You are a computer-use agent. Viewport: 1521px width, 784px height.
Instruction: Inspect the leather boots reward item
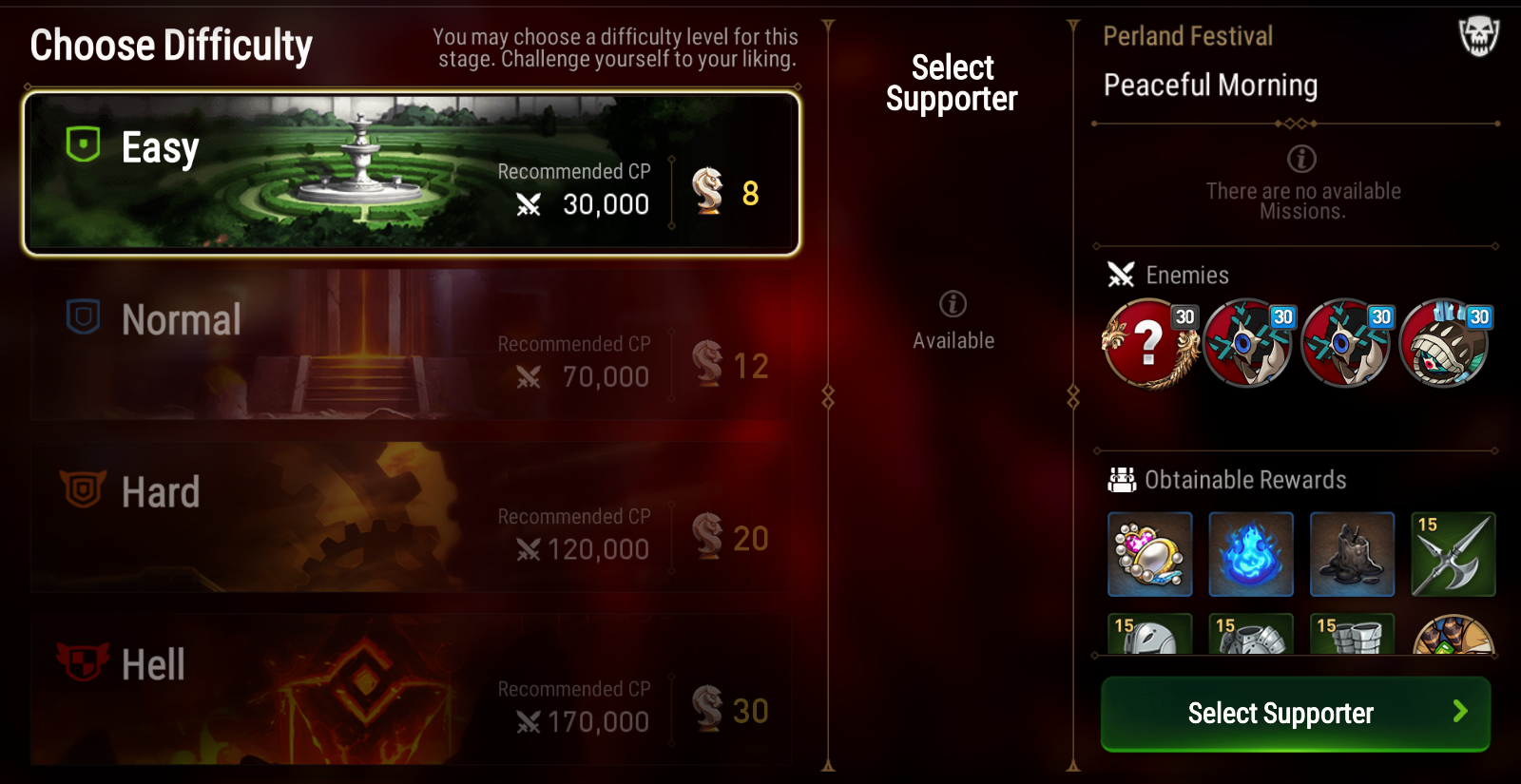click(1352, 554)
